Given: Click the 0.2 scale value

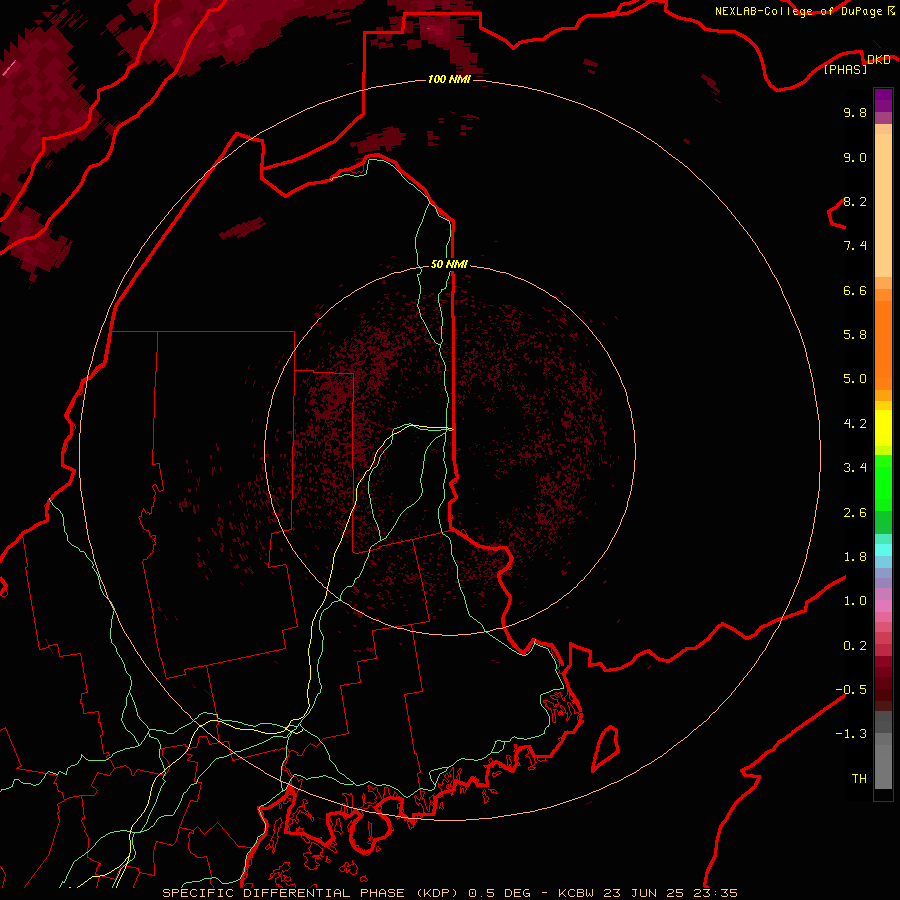Looking at the screenshot, I should (855, 646).
